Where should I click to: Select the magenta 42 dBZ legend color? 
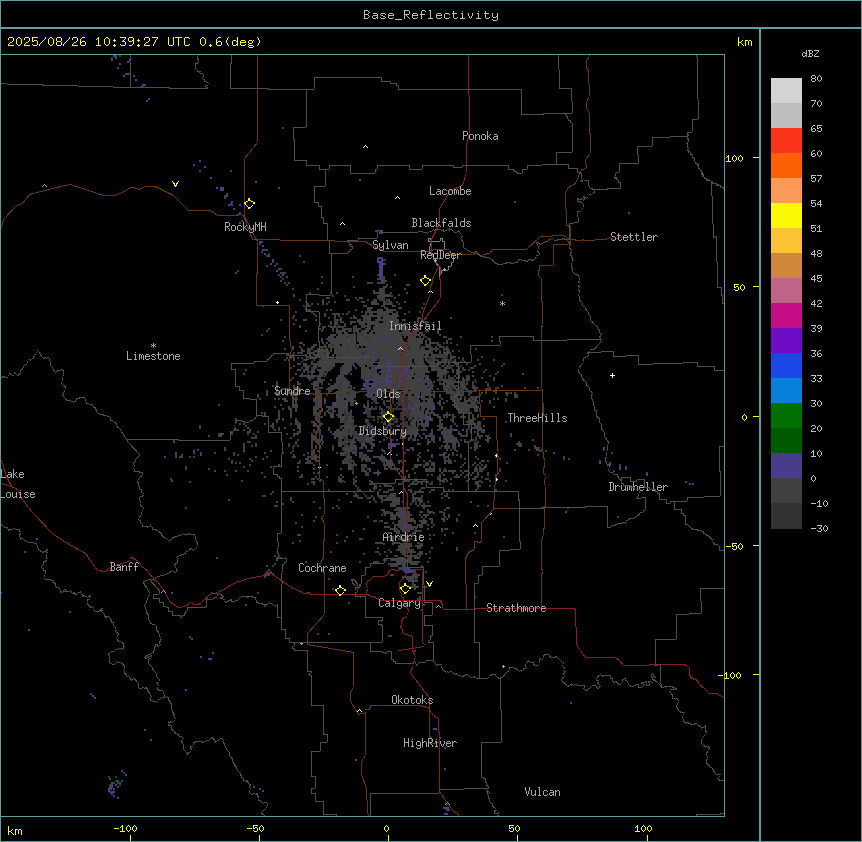coord(786,315)
